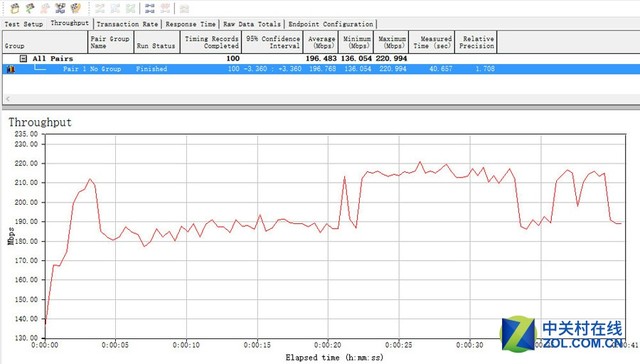
Task: Switch to the Test Setup tab
Action: click(24, 24)
